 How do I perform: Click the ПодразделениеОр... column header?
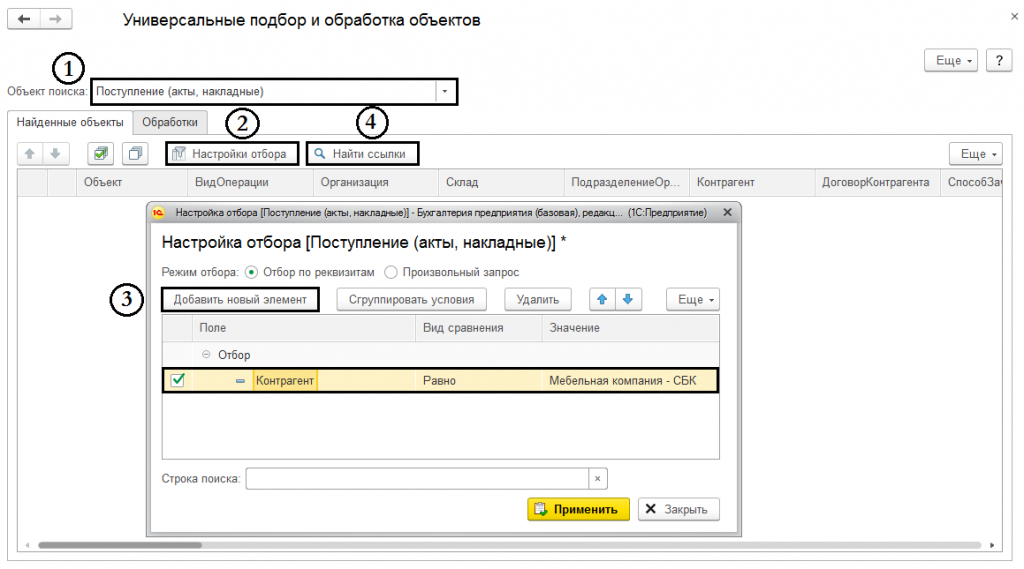click(627, 182)
